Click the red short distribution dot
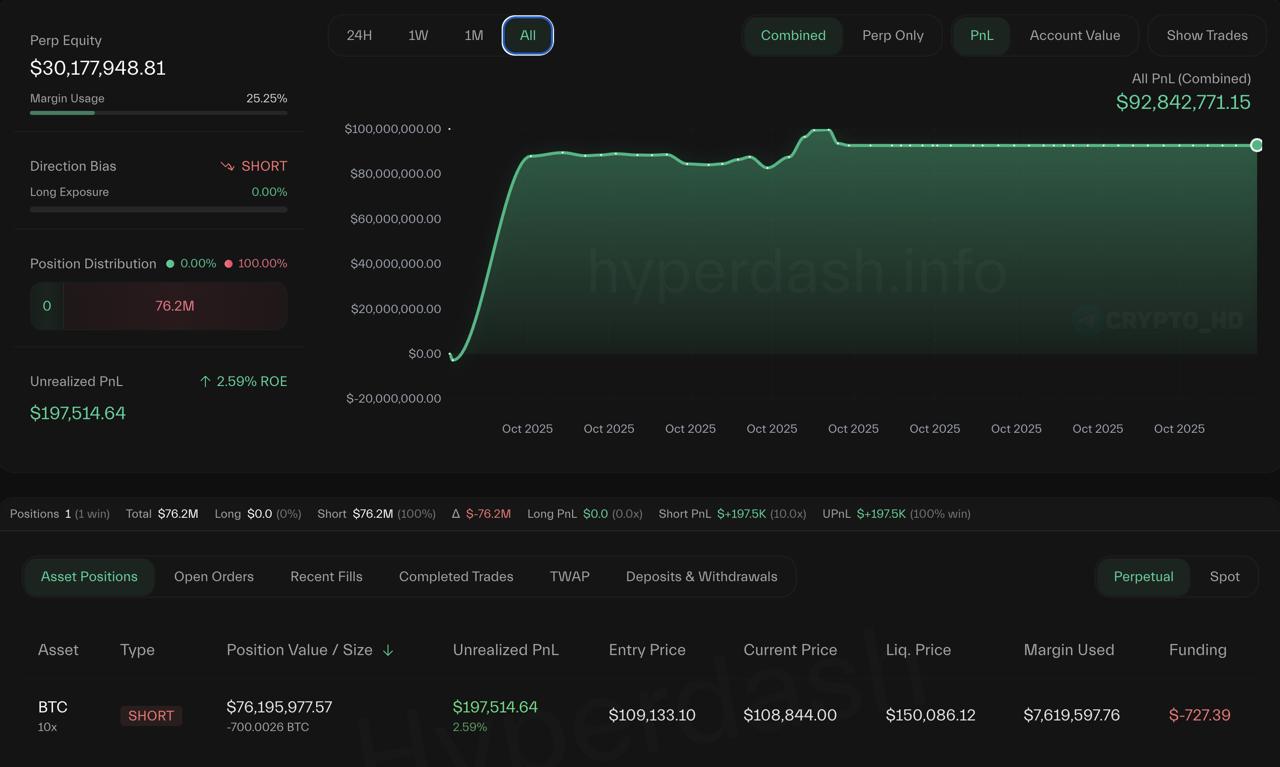 [228, 264]
